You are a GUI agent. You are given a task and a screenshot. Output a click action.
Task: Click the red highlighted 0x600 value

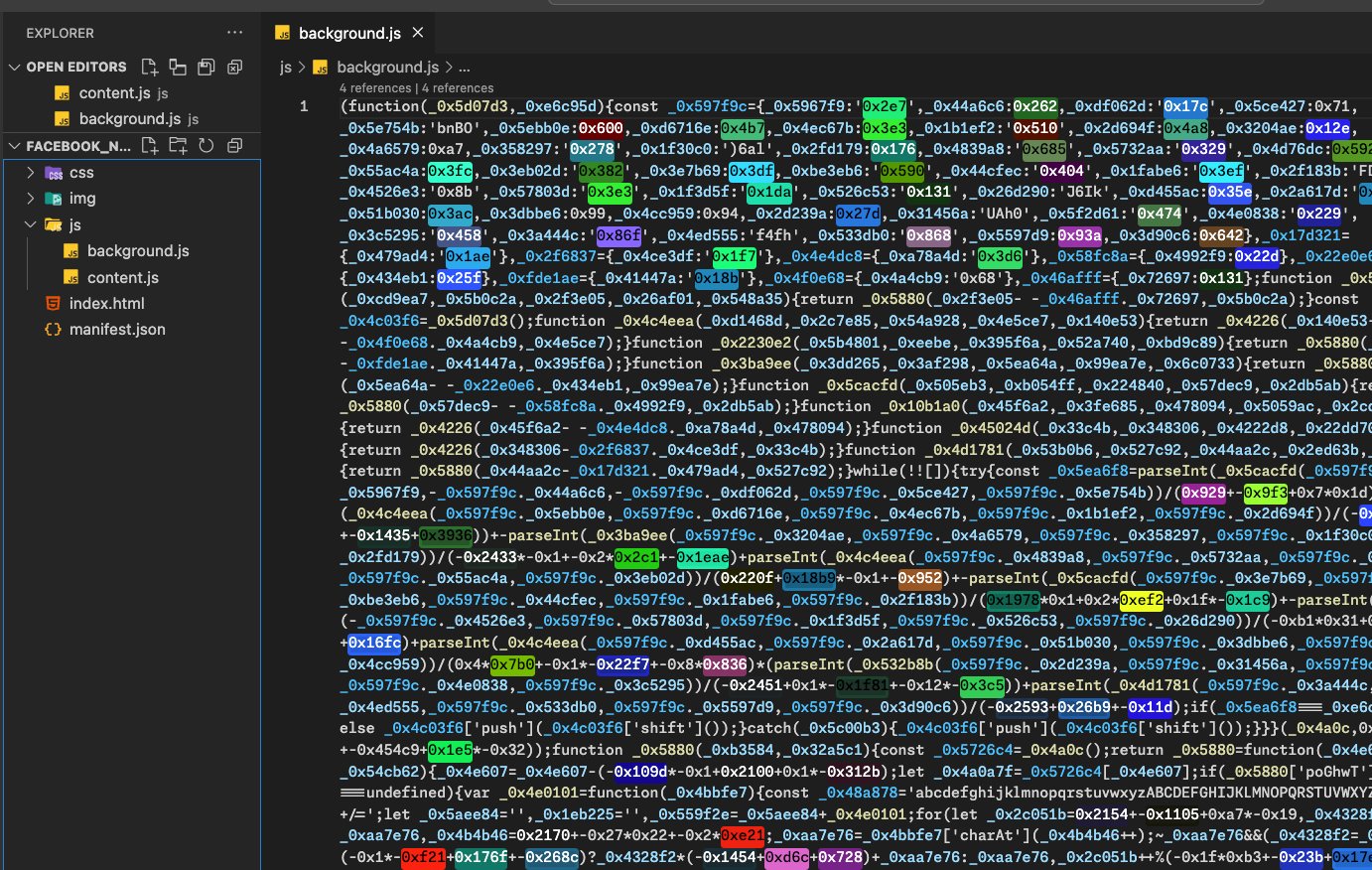point(601,128)
